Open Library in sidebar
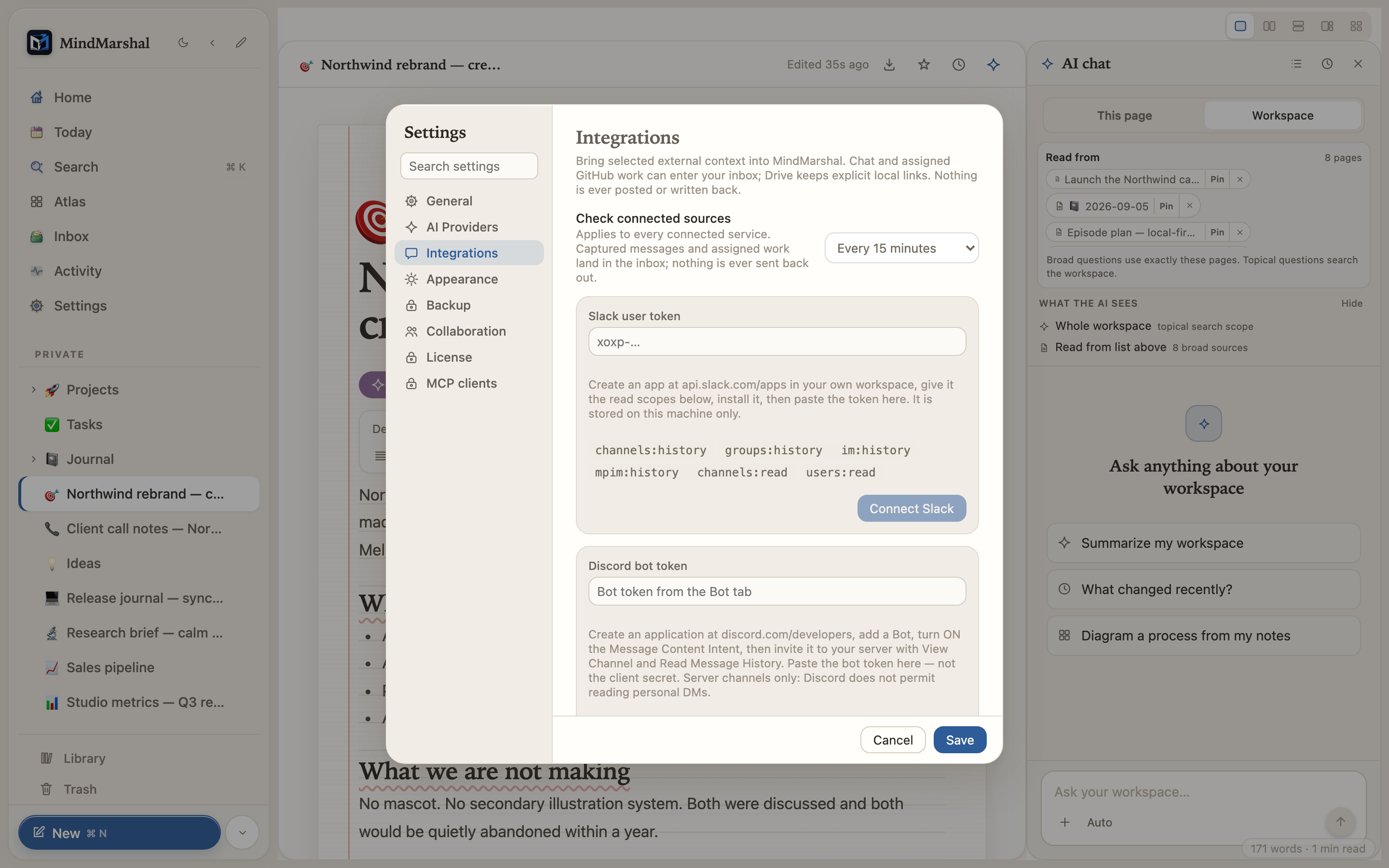 pyautogui.click(x=139, y=759)
